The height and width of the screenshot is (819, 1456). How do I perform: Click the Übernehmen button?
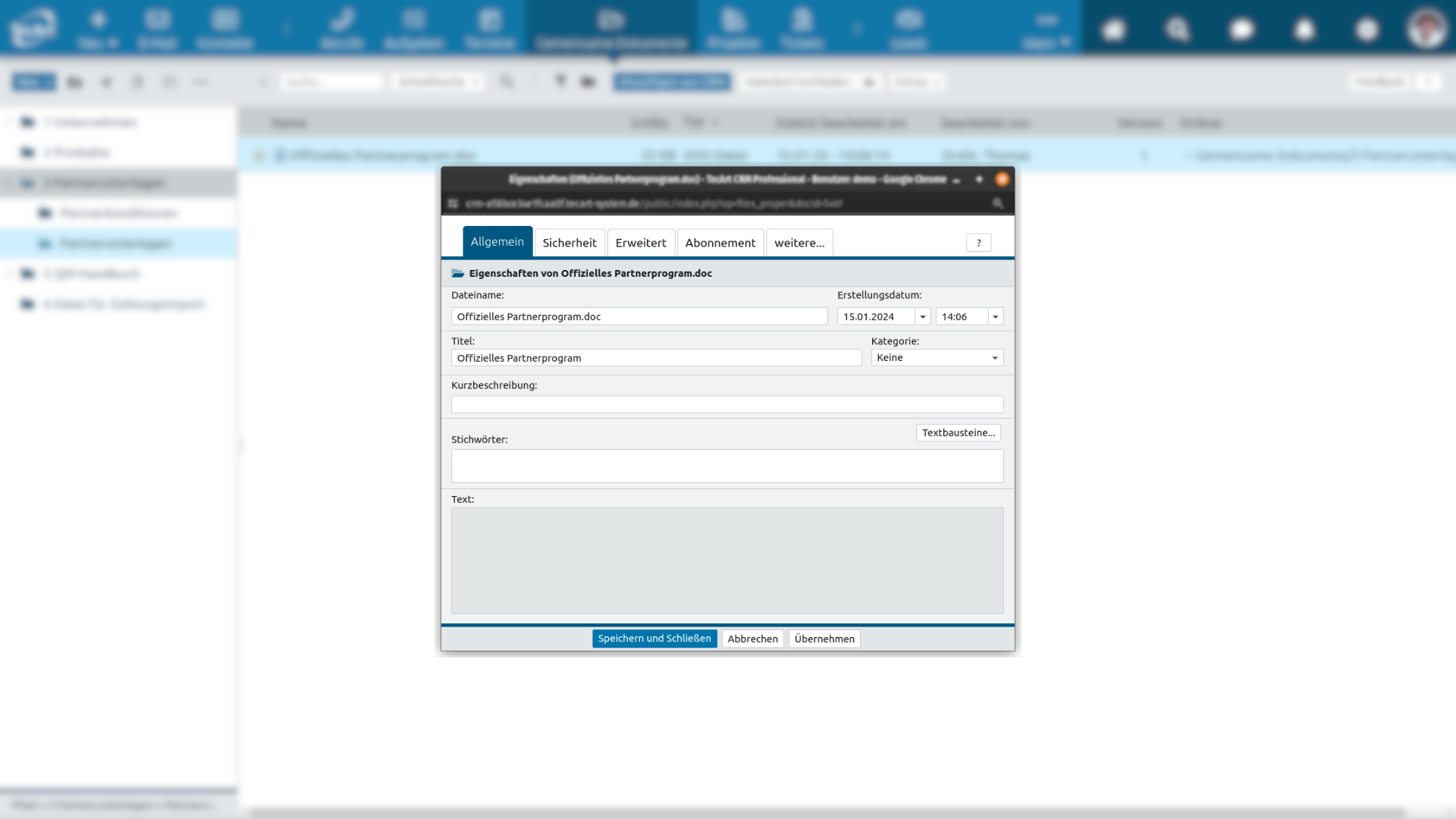pos(824,639)
